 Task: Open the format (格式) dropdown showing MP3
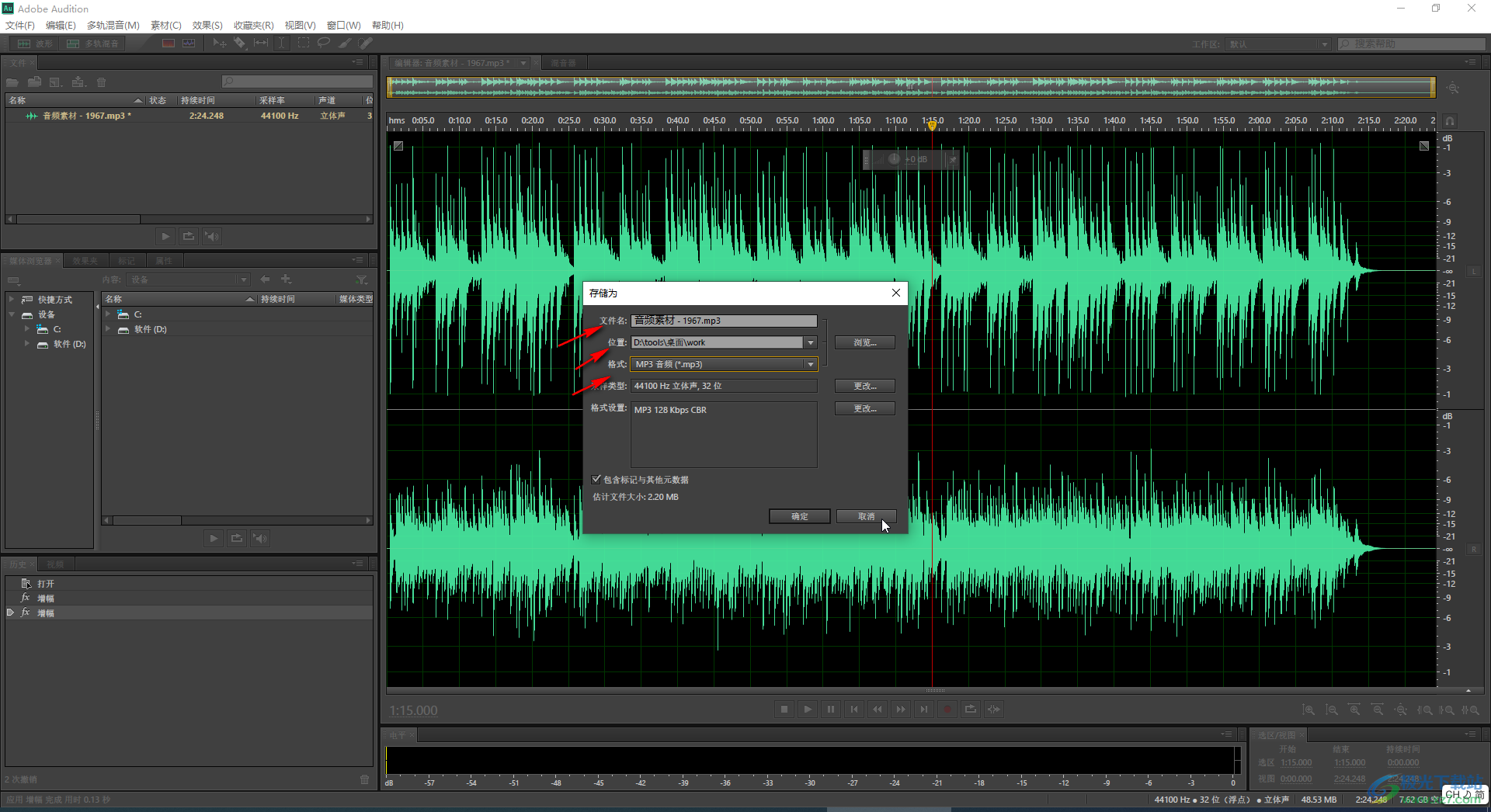pos(811,364)
